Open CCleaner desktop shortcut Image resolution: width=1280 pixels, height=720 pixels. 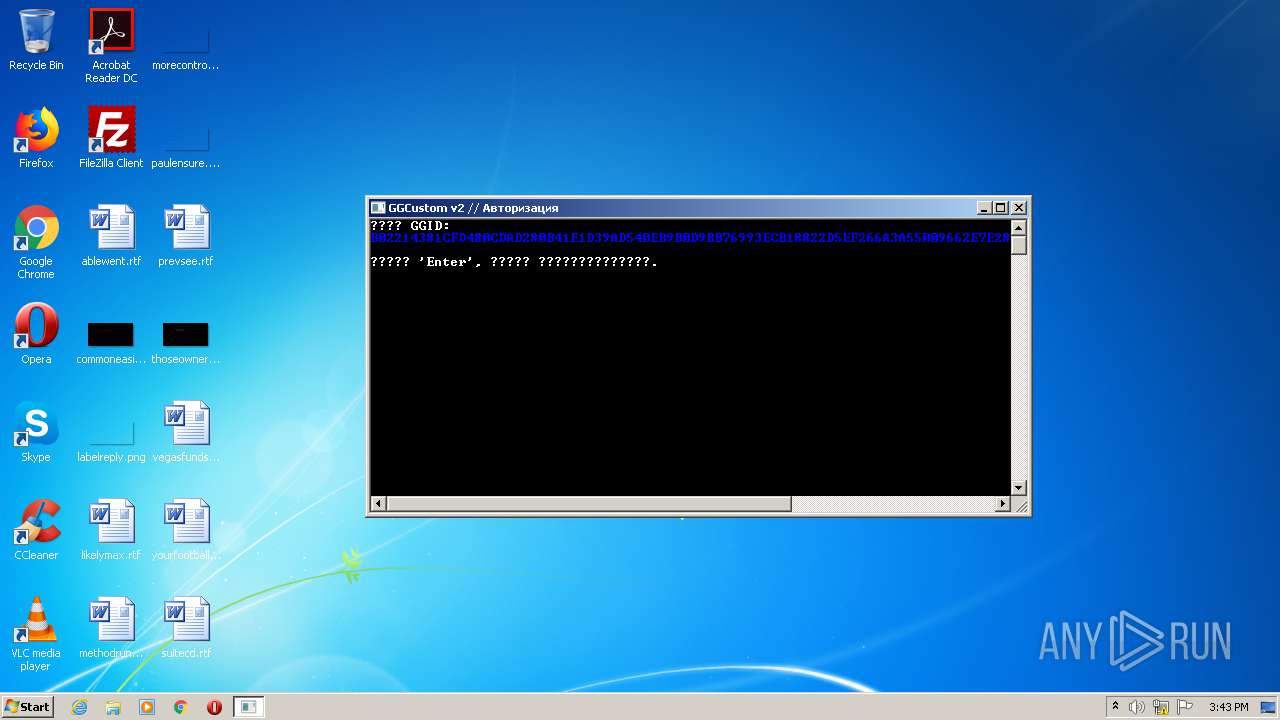36,530
